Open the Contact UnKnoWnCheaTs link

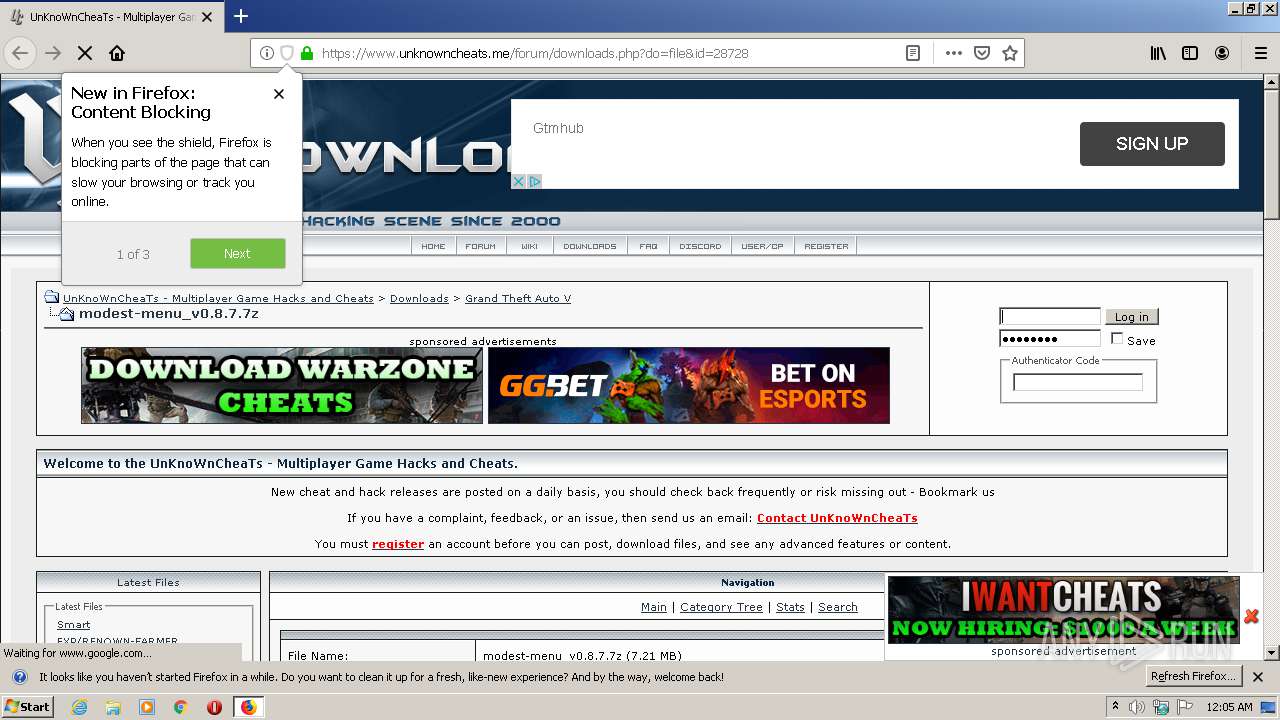(837, 518)
